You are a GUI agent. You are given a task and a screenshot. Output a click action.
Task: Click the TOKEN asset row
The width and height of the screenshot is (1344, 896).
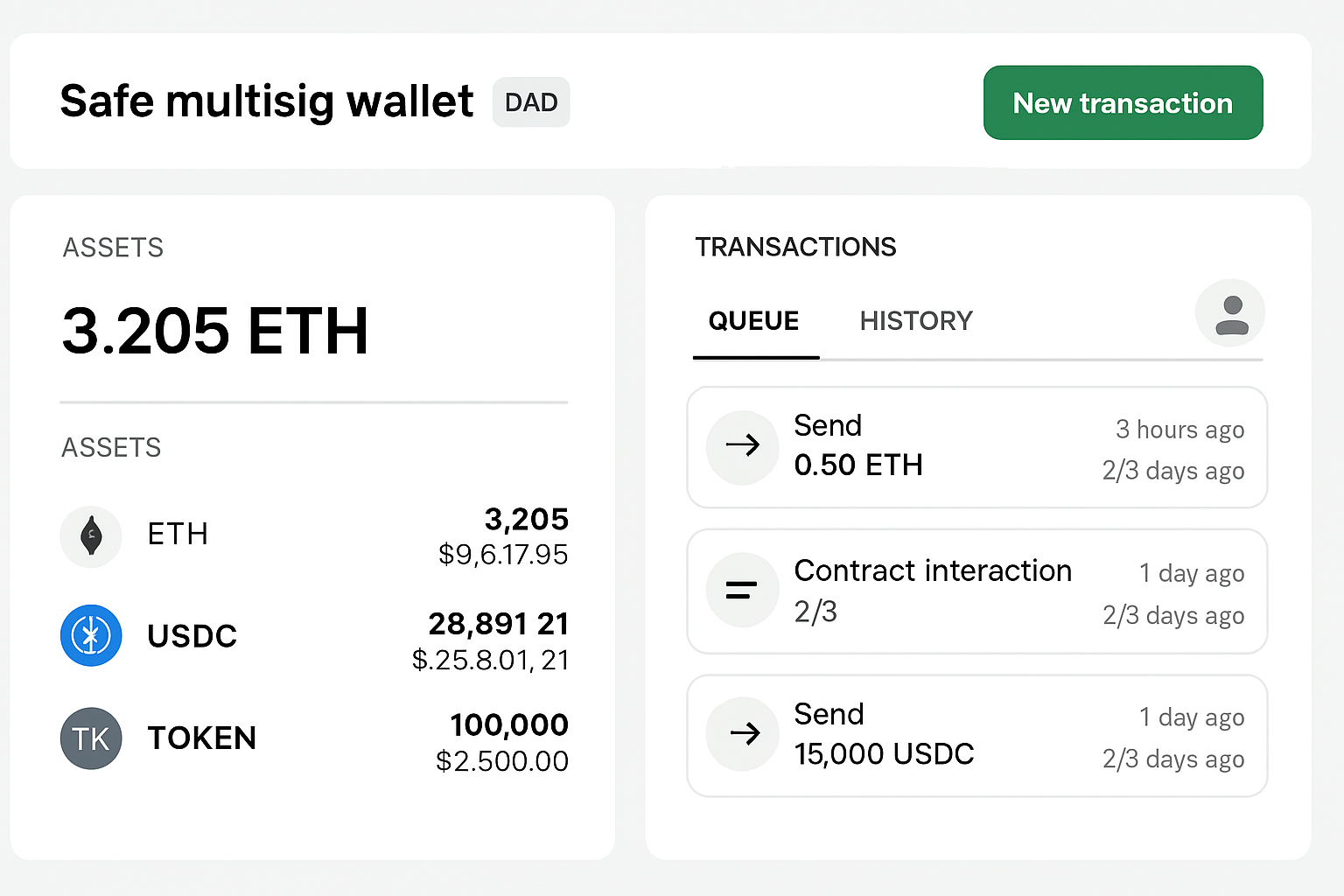tap(313, 738)
